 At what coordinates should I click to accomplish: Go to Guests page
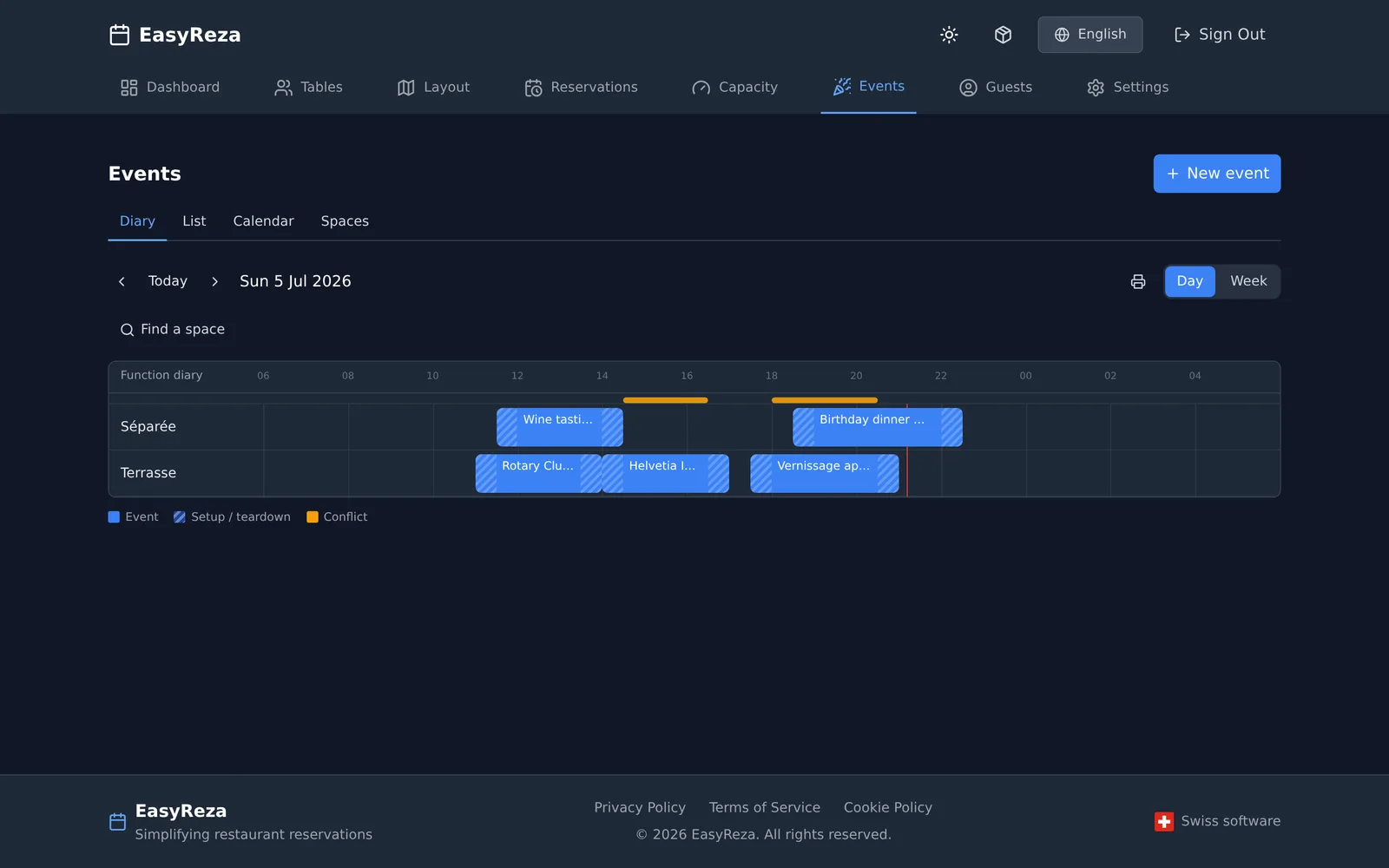coord(996,87)
